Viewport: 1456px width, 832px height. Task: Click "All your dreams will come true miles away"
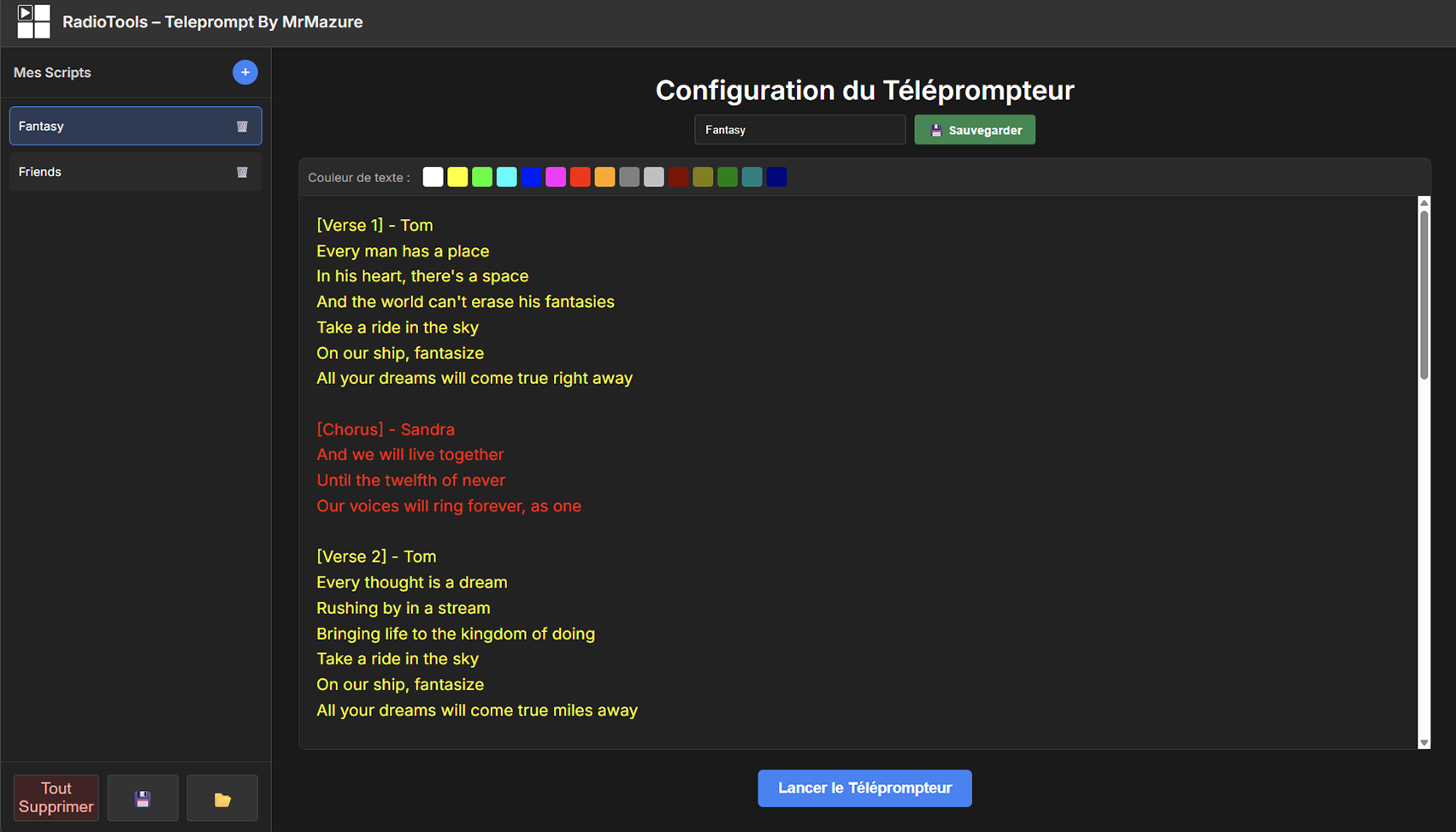[x=477, y=710]
